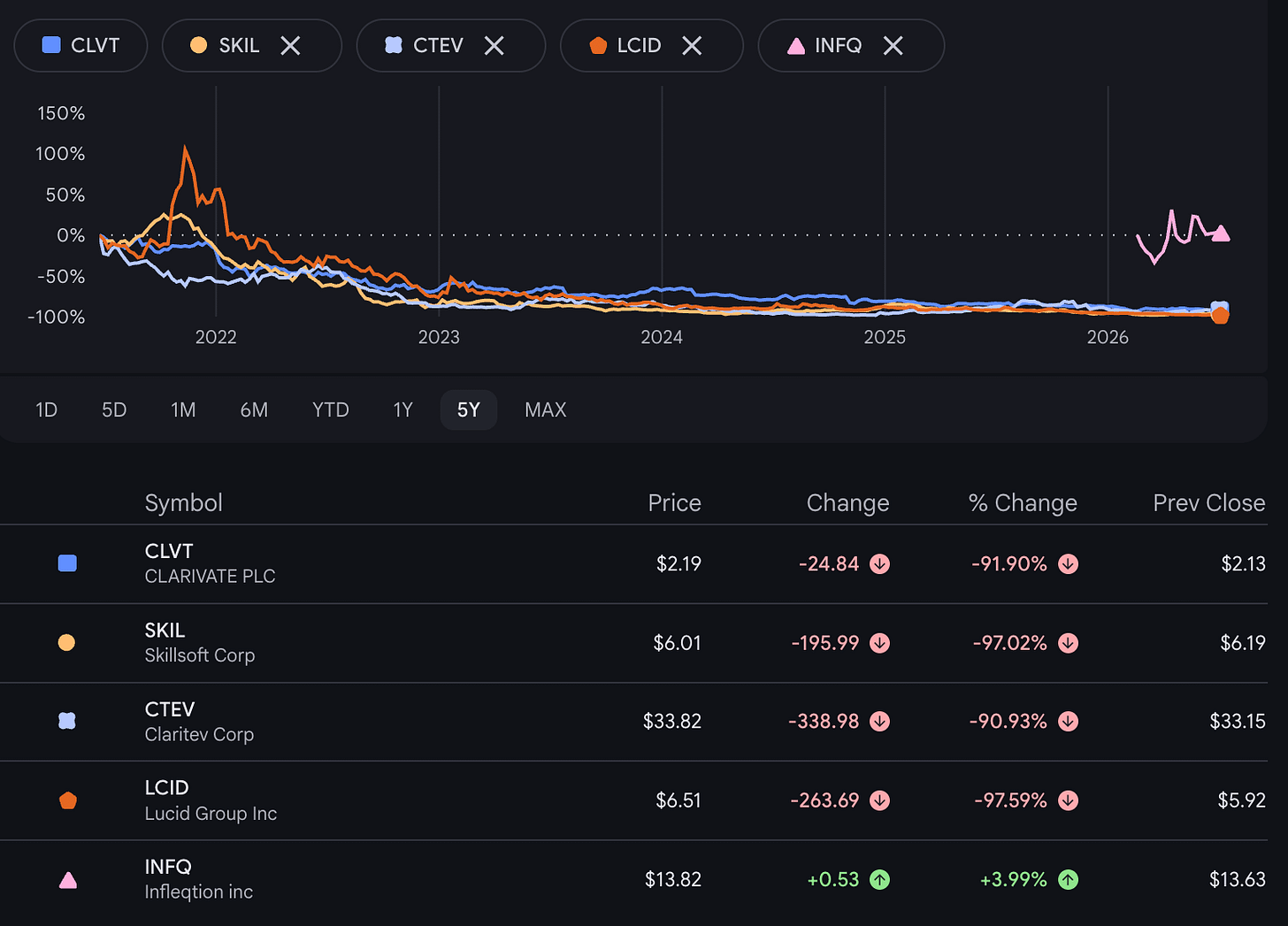The height and width of the screenshot is (926, 1288).
Task: Open the CTEV symbol link in table
Action: pos(170,709)
